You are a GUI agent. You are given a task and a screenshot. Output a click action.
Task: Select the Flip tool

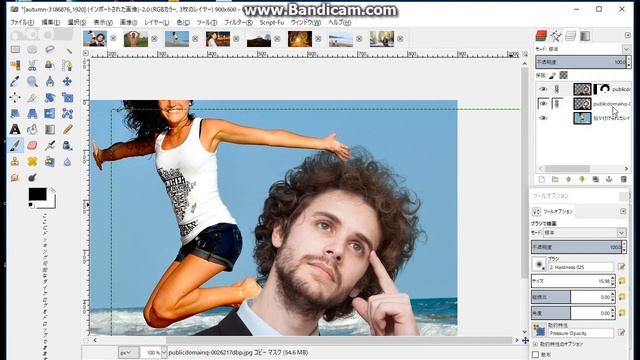(50, 113)
